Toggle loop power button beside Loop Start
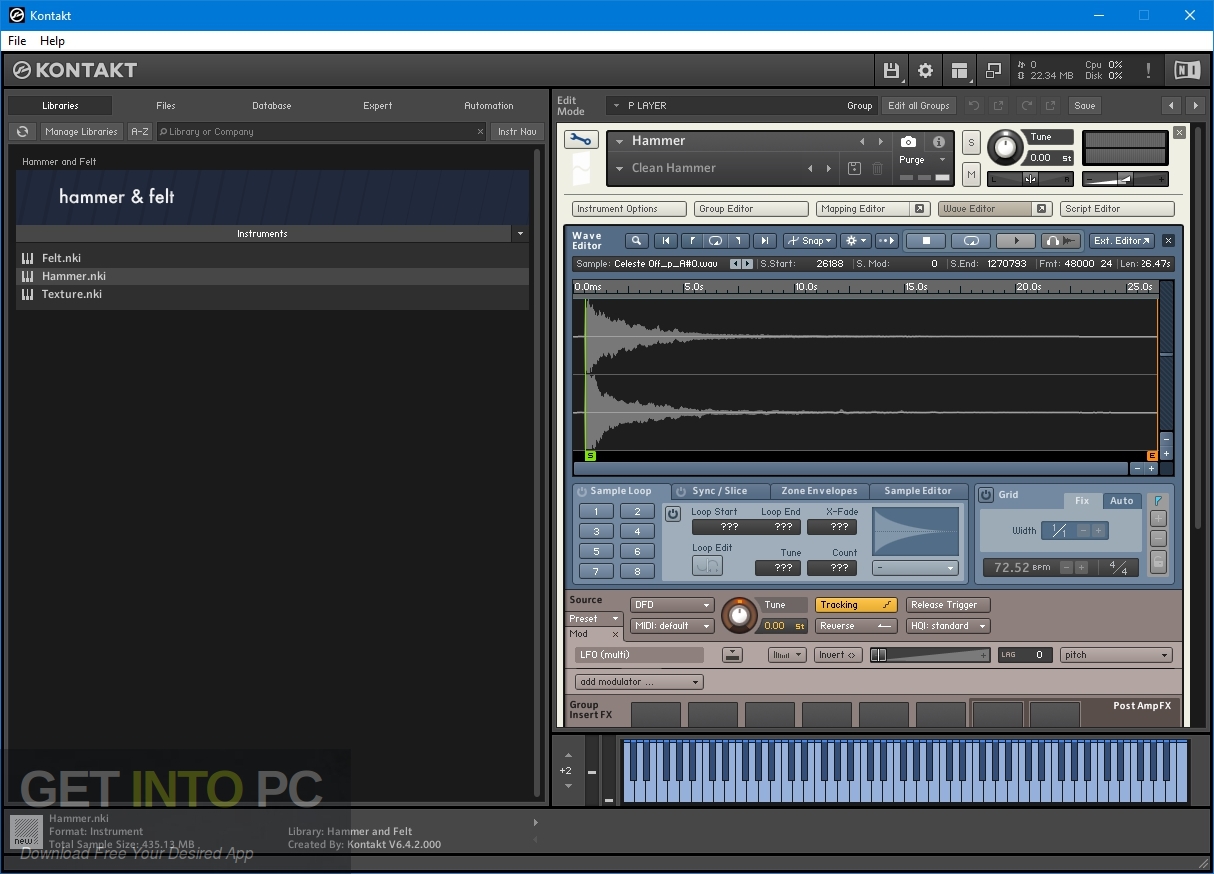1214x874 pixels. coord(673,514)
